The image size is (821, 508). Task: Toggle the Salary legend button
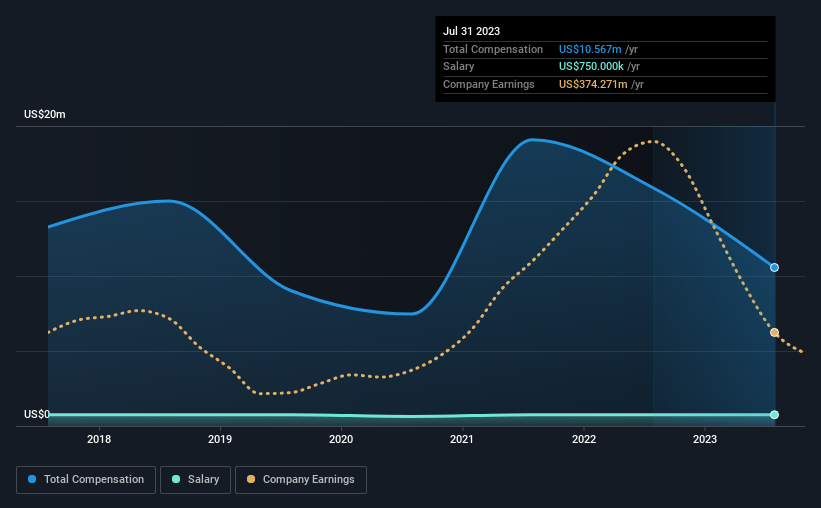(195, 480)
